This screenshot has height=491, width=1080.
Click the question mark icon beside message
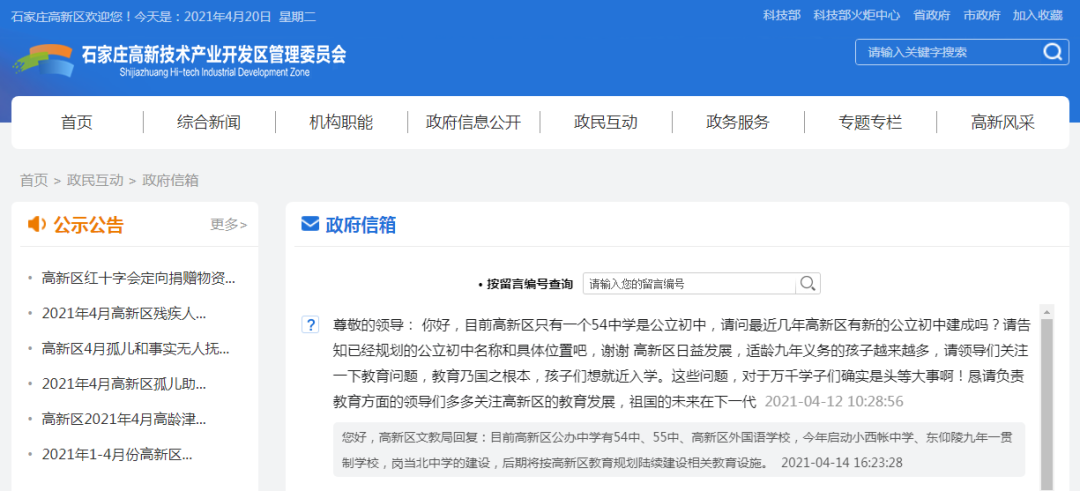[x=311, y=325]
